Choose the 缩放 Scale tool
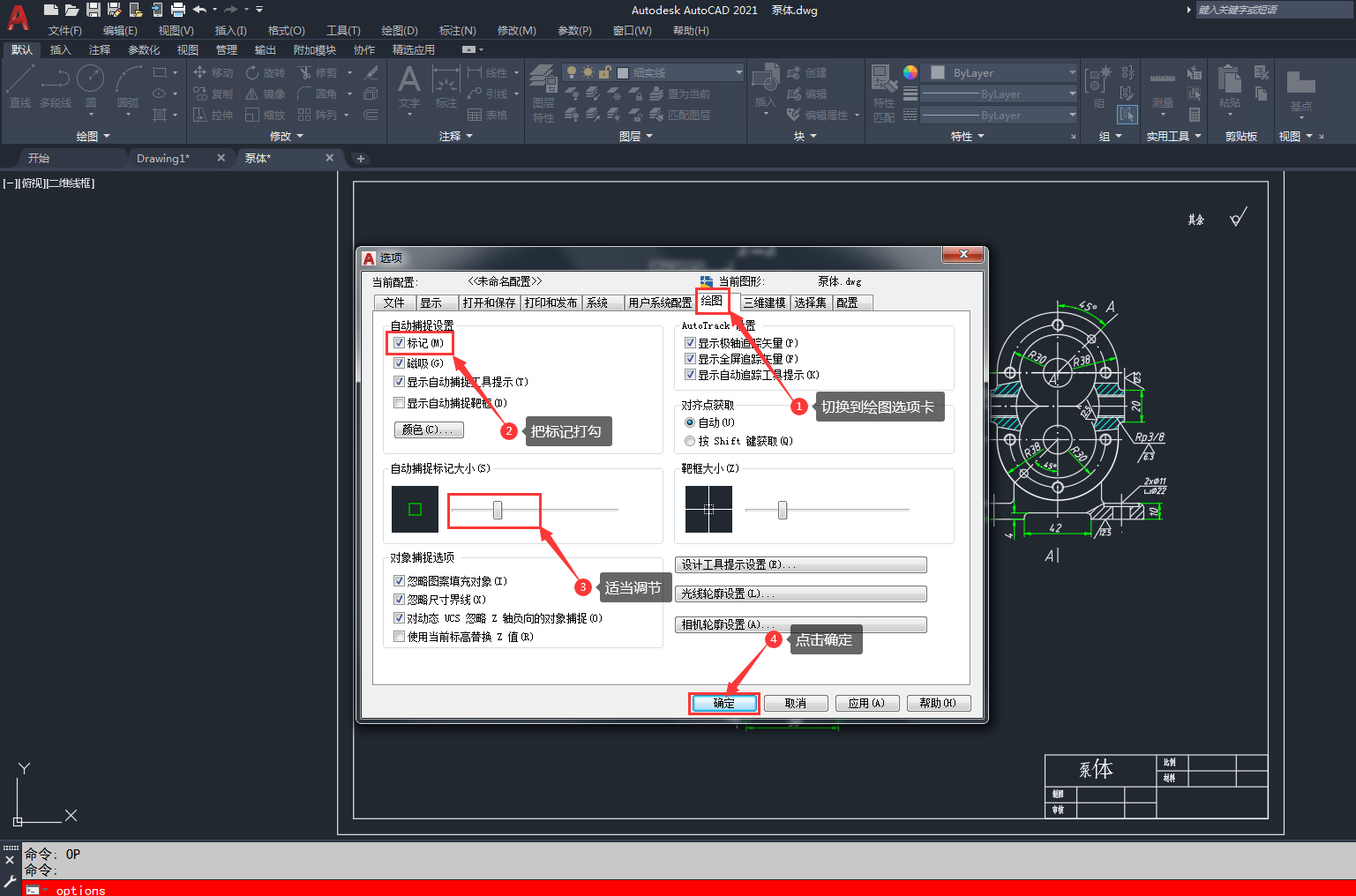The image size is (1356, 896). [x=266, y=115]
